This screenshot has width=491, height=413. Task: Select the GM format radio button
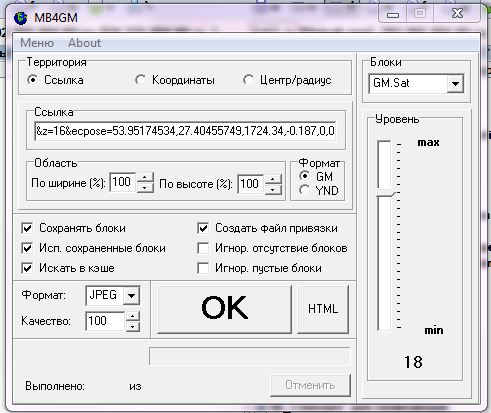coord(304,176)
